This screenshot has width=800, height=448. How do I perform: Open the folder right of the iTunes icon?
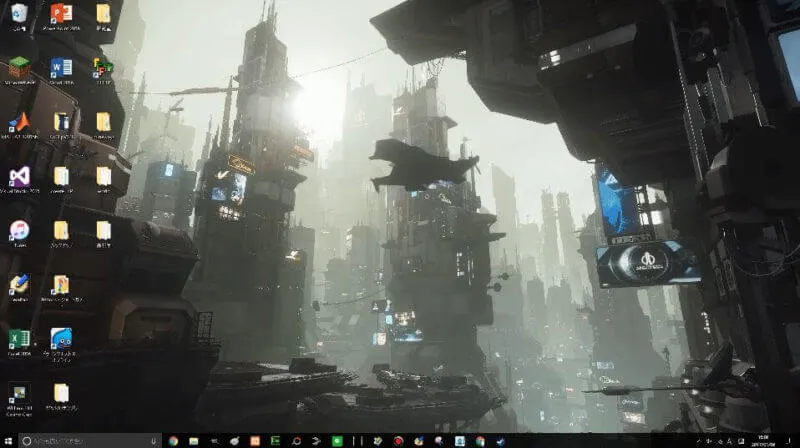[x=61, y=231]
